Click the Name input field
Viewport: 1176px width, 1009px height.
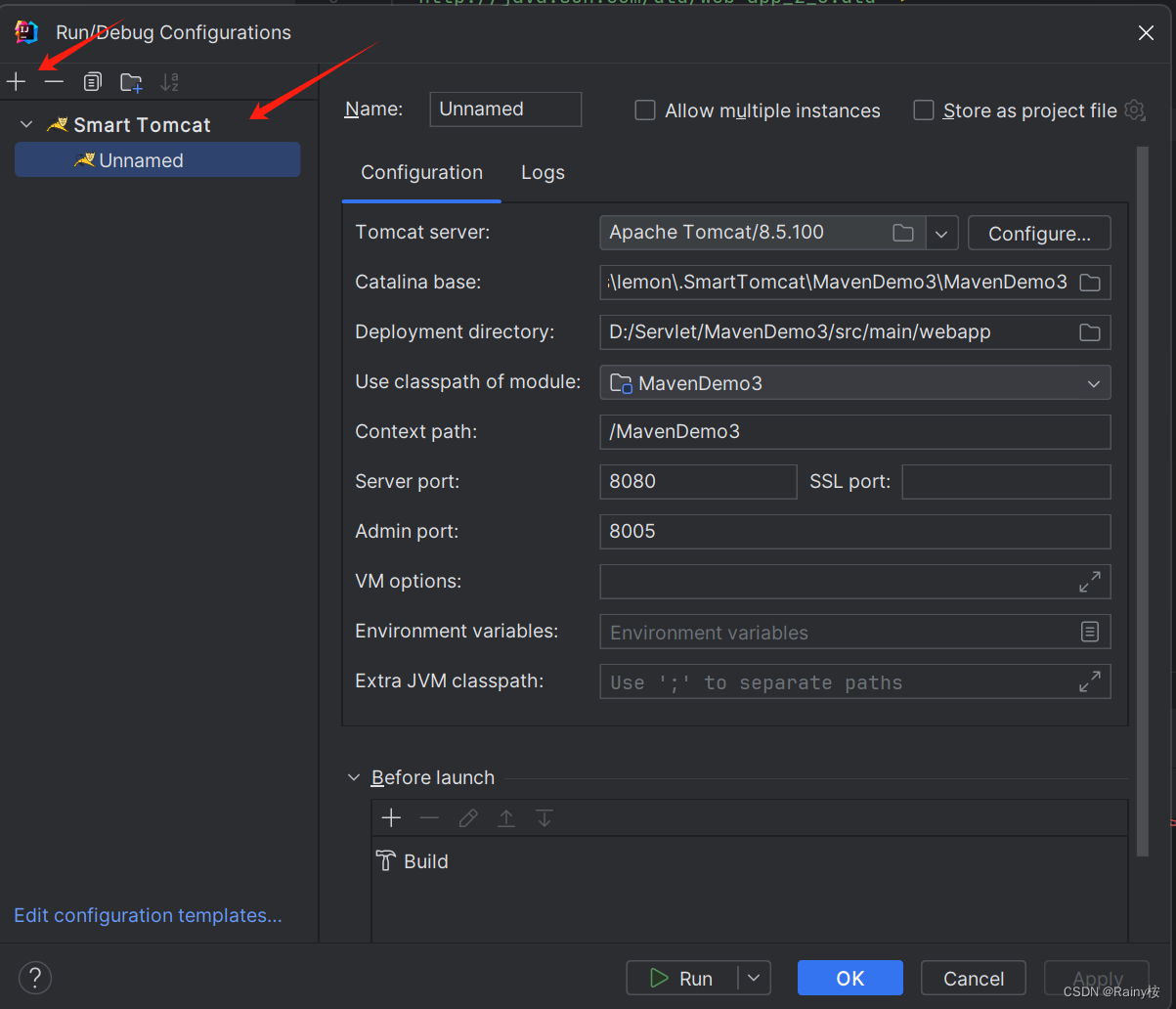coord(505,110)
